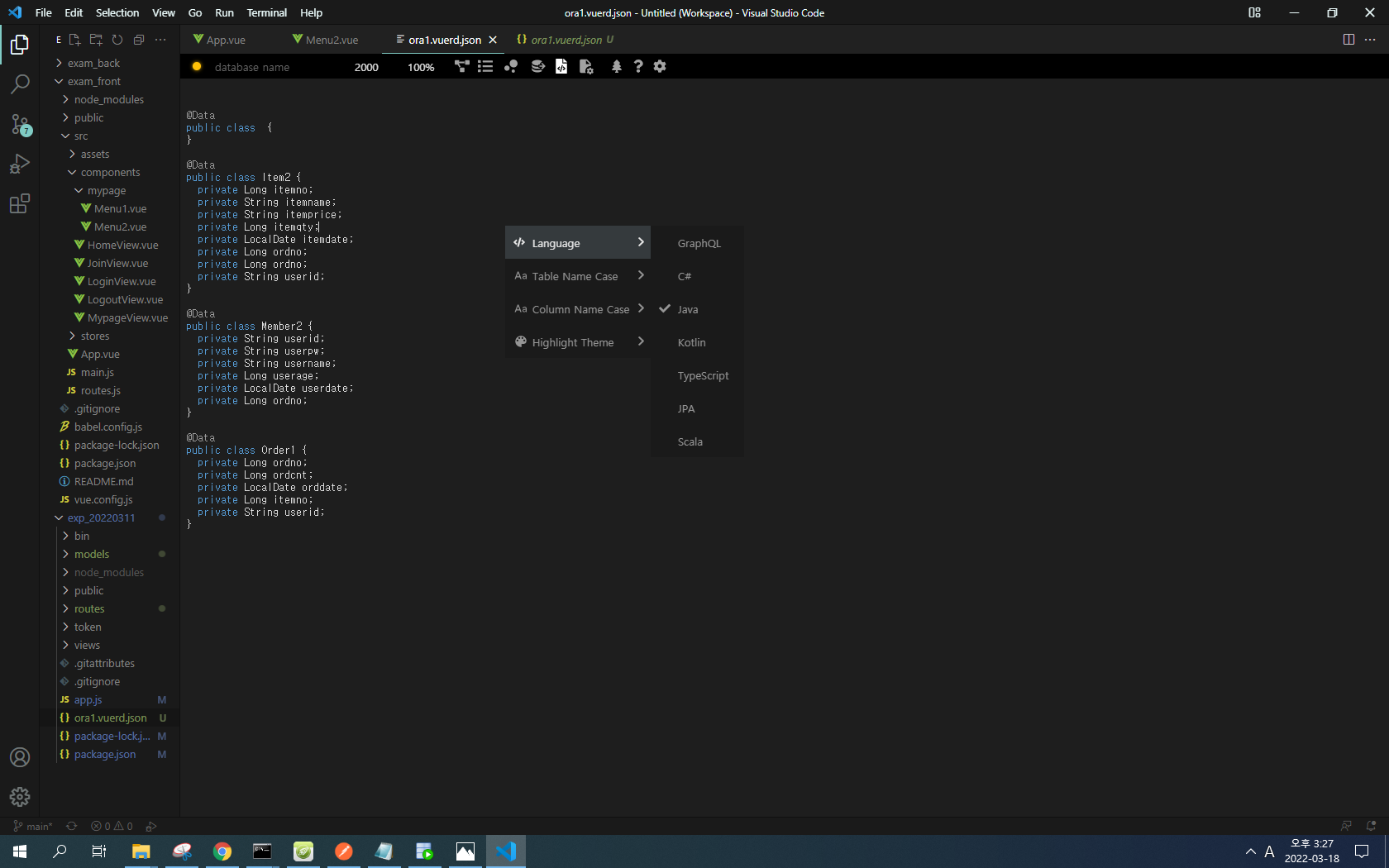Open the Column Name Case submenu
Viewport: 1389px width, 868px height.
(x=578, y=309)
